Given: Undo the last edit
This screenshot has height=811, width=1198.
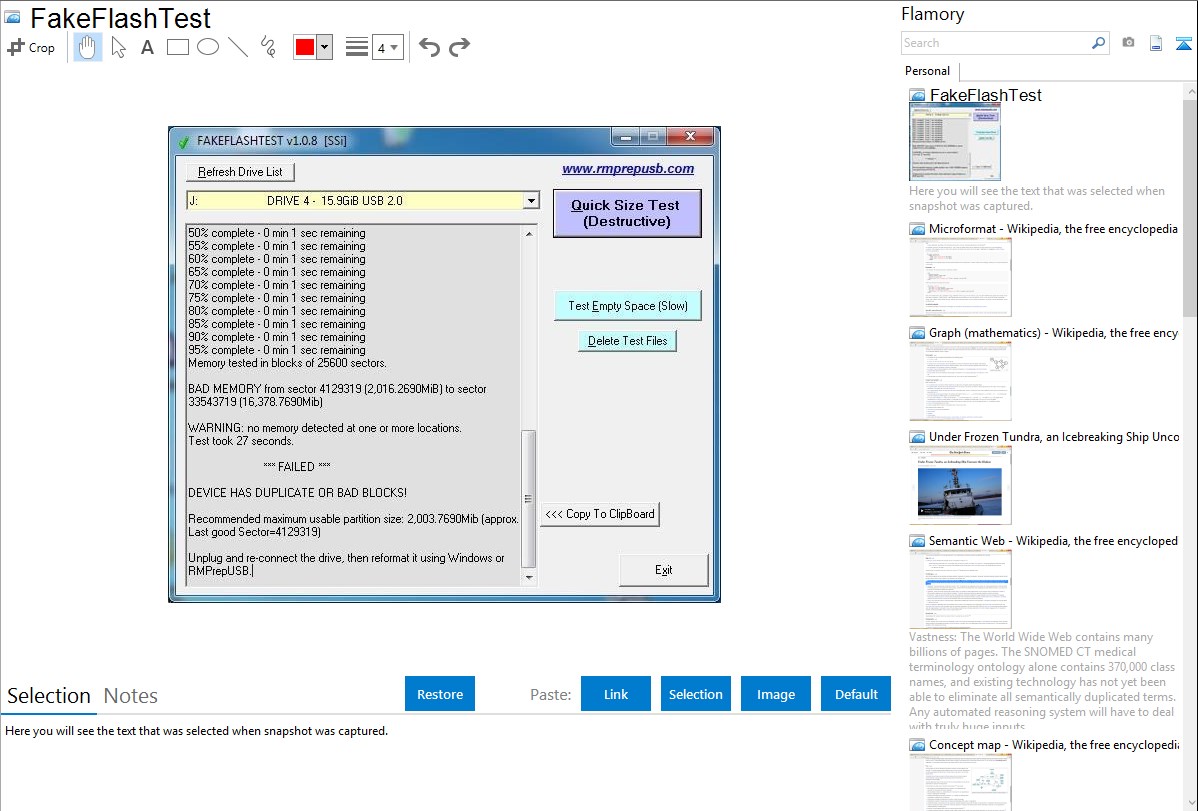Looking at the screenshot, I should tap(429, 47).
